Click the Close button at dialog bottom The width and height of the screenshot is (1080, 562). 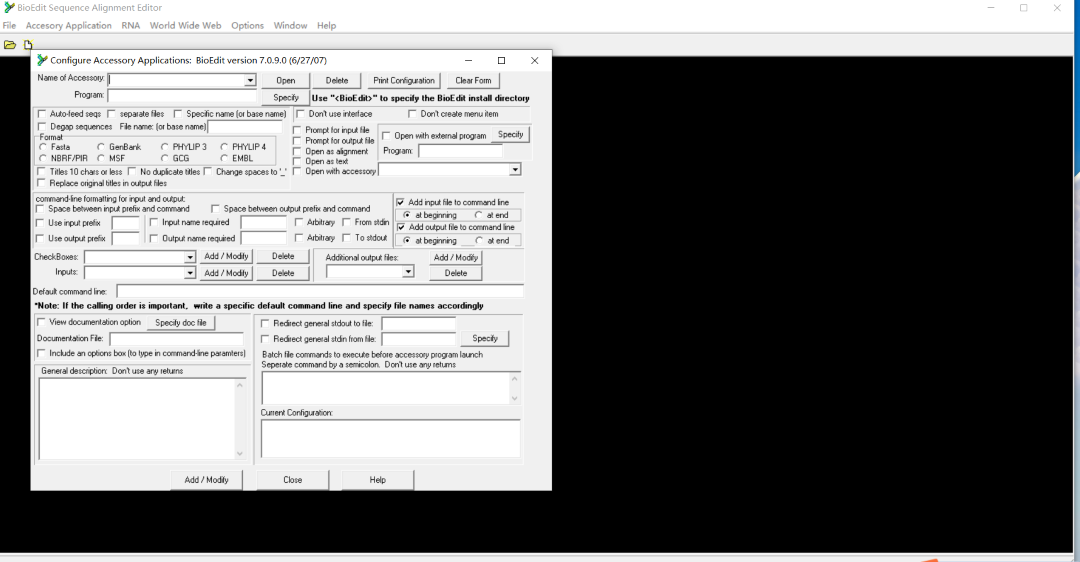click(x=293, y=480)
